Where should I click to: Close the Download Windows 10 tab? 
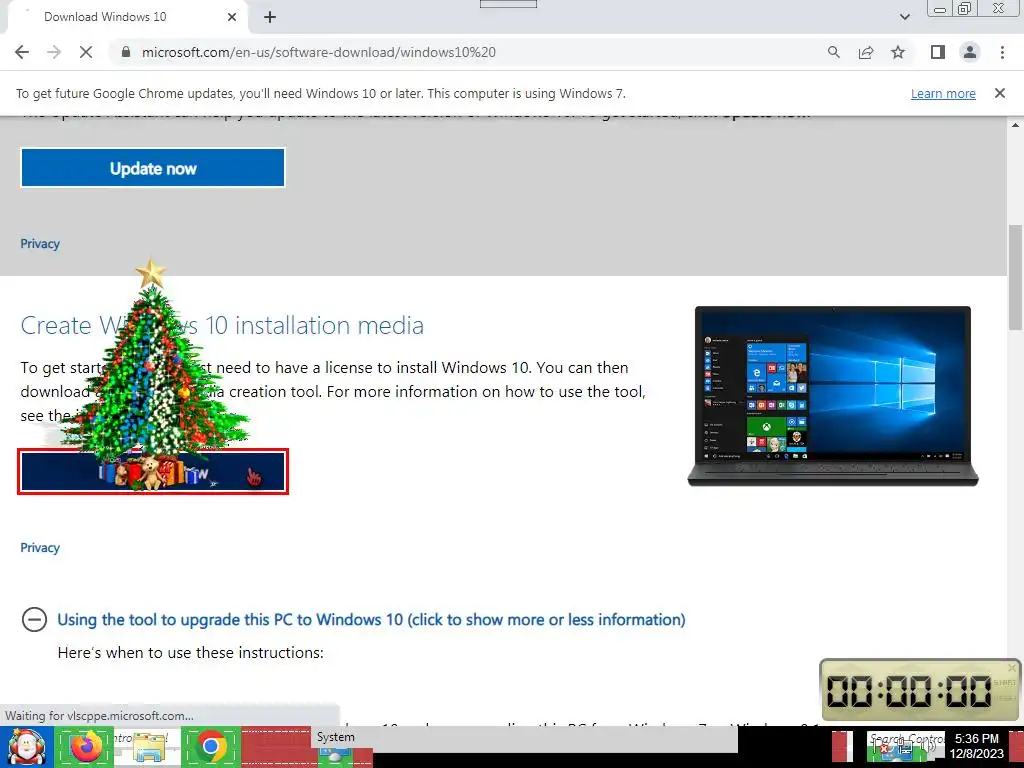(x=232, y=17)
